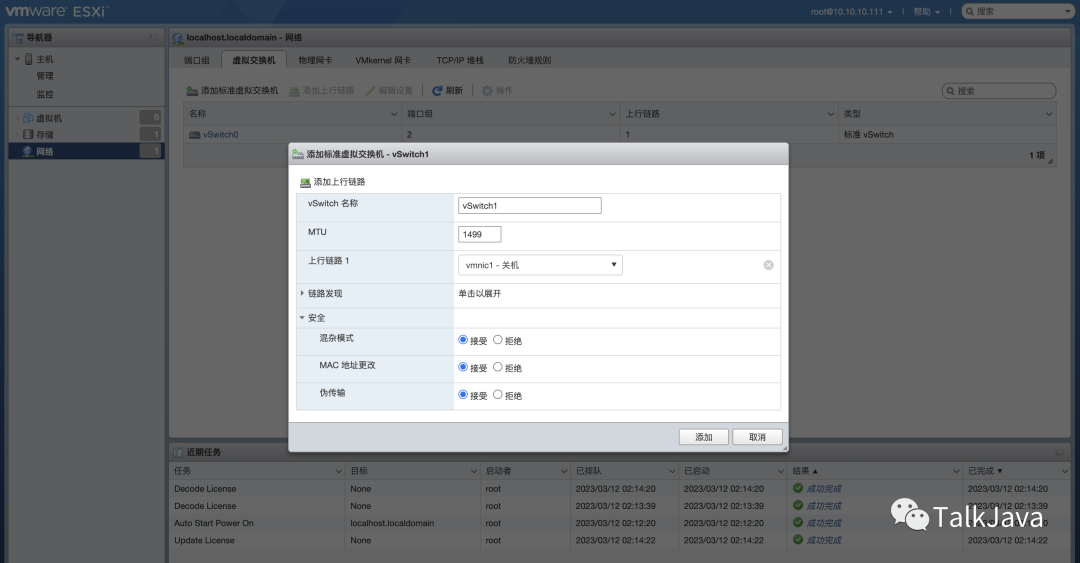Collapse the 安全 section

[x=303, y=318]
